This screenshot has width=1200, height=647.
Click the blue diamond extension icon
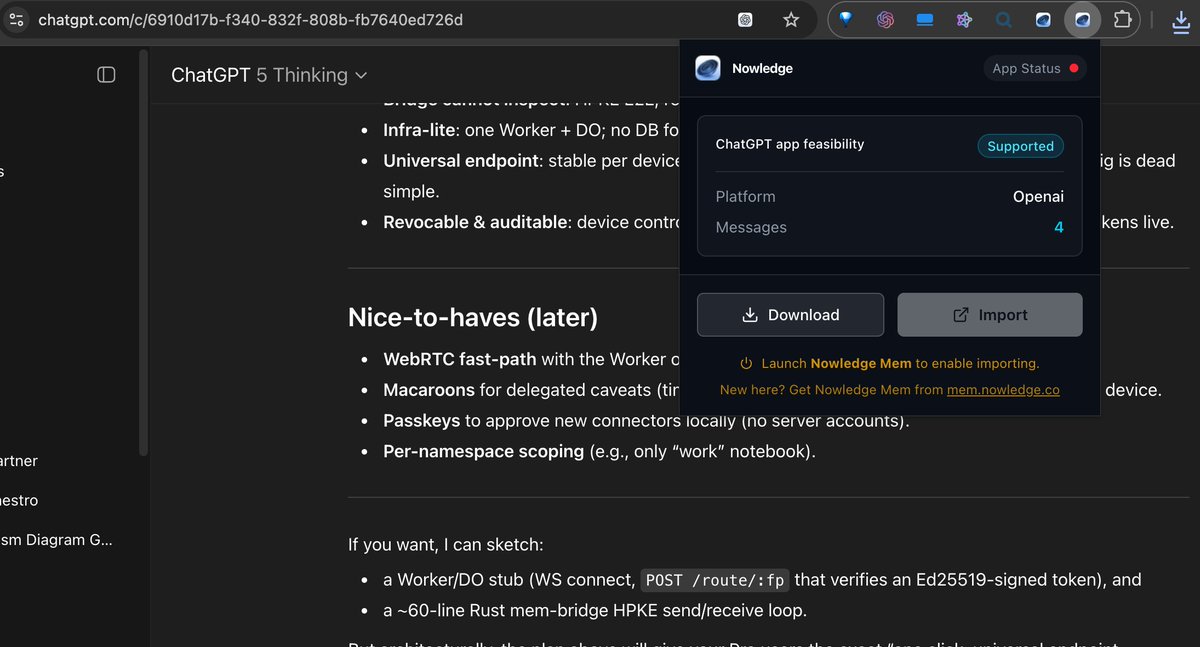pos(846,20)
